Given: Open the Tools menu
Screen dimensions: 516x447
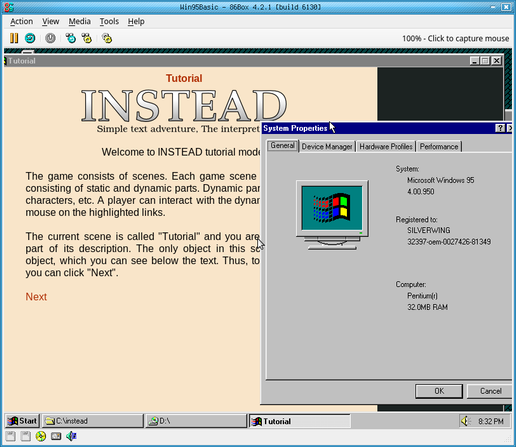Looking at the screenshot, I should click(109, 21).
